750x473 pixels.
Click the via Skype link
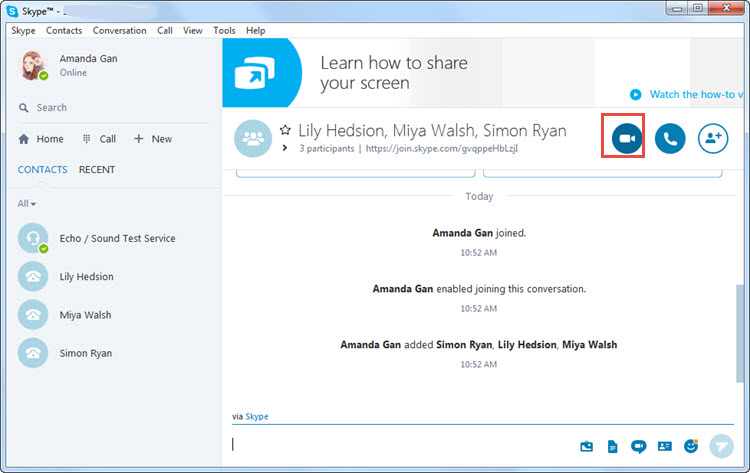(257, 417)
